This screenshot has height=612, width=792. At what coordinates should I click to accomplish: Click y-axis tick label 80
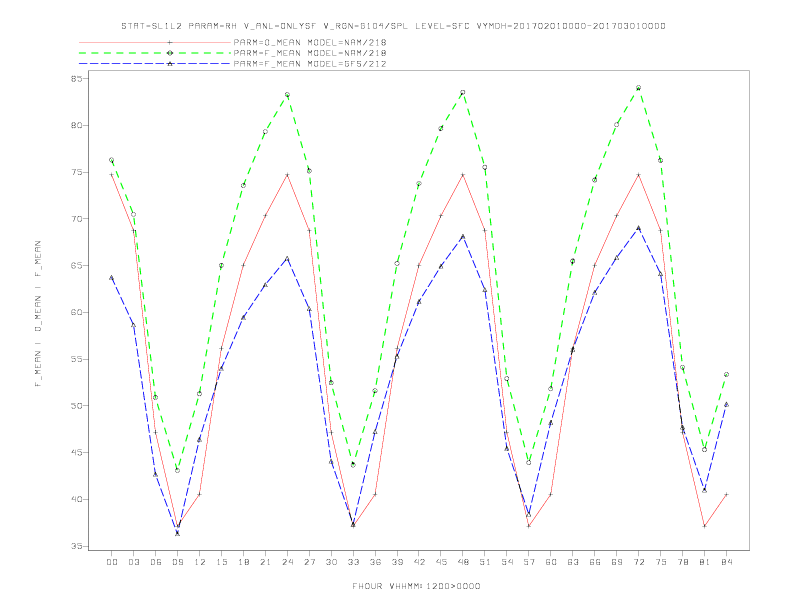coord(76,125)
